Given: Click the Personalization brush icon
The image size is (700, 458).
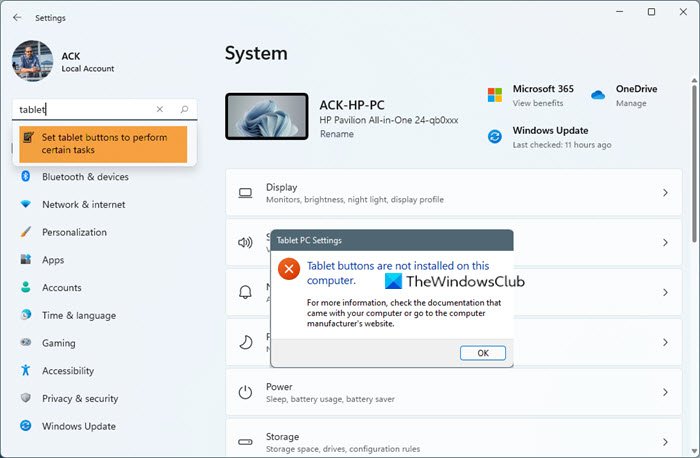Looking at the screenshot, I should tap(25, 232).
